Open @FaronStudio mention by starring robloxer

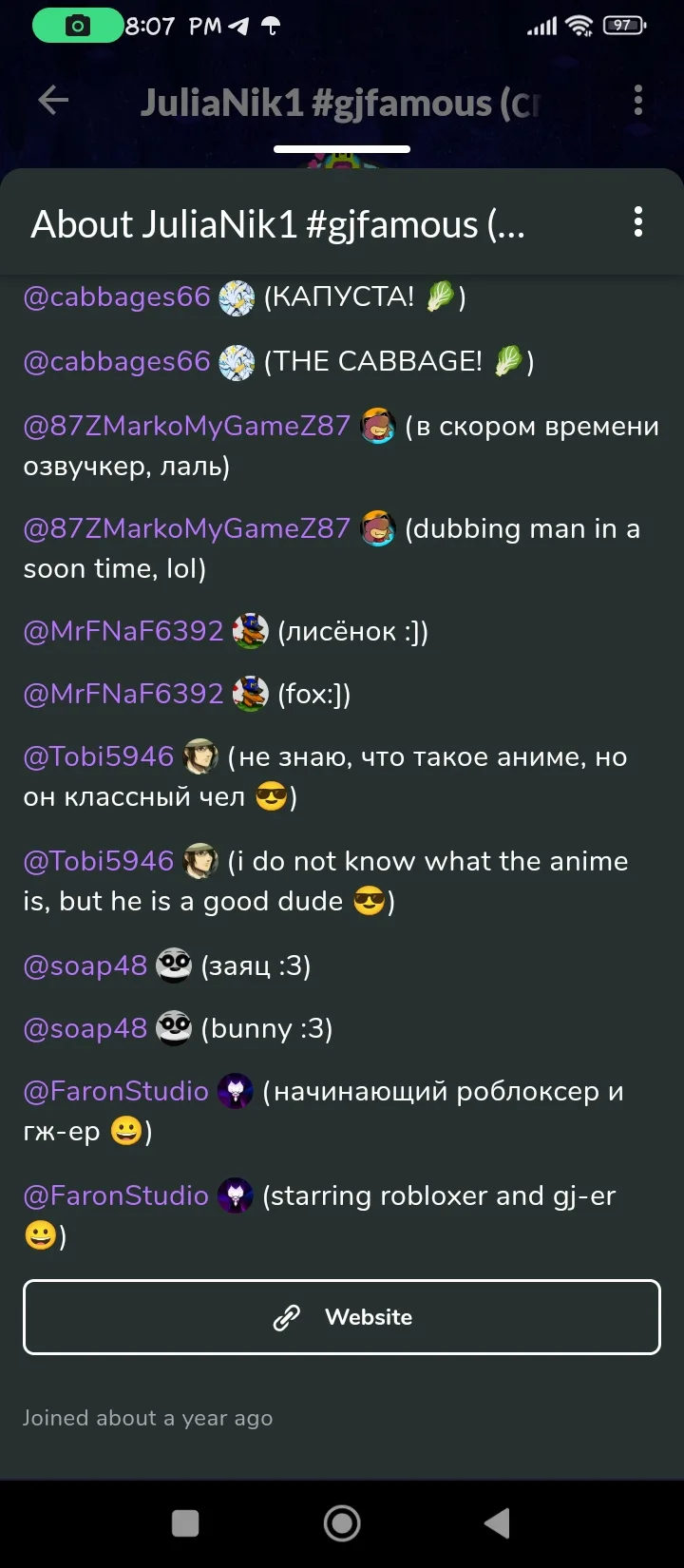pos(116,1196)
